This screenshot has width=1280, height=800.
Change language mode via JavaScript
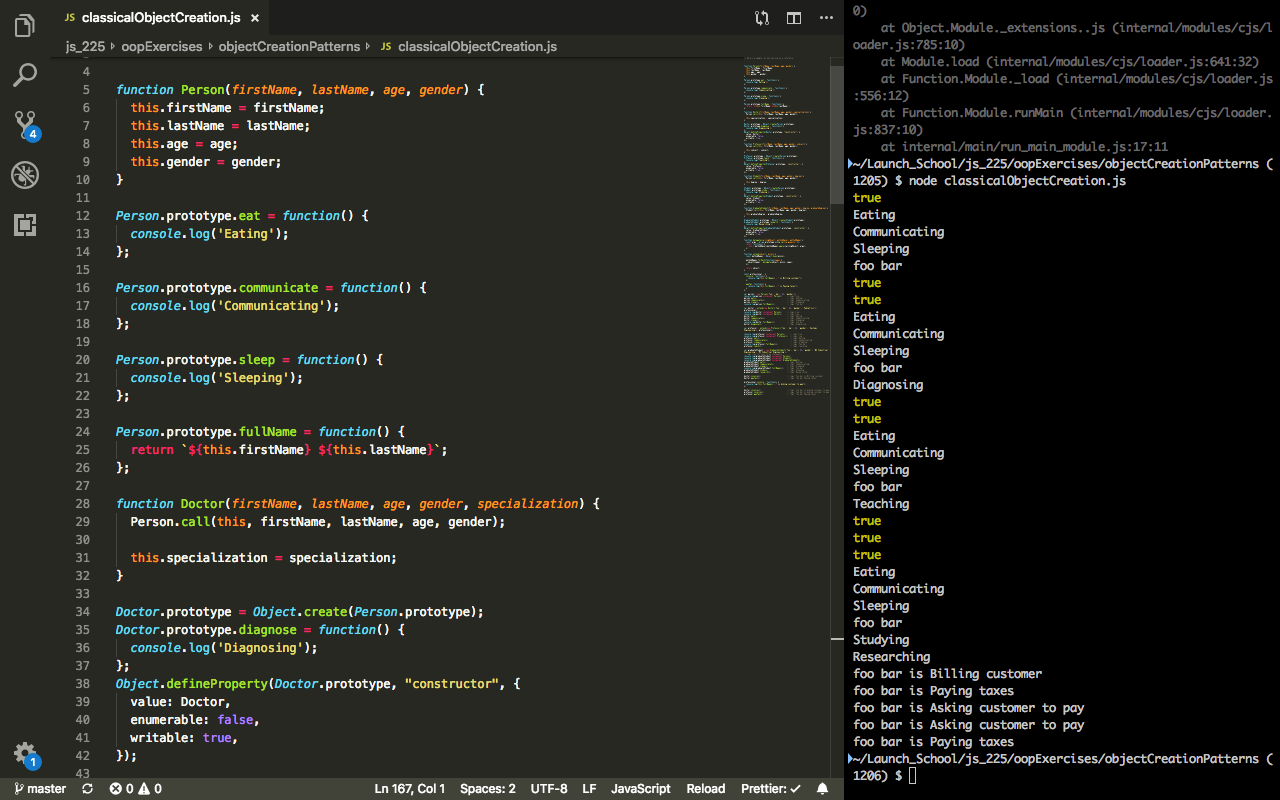click(x=641, y=788)
